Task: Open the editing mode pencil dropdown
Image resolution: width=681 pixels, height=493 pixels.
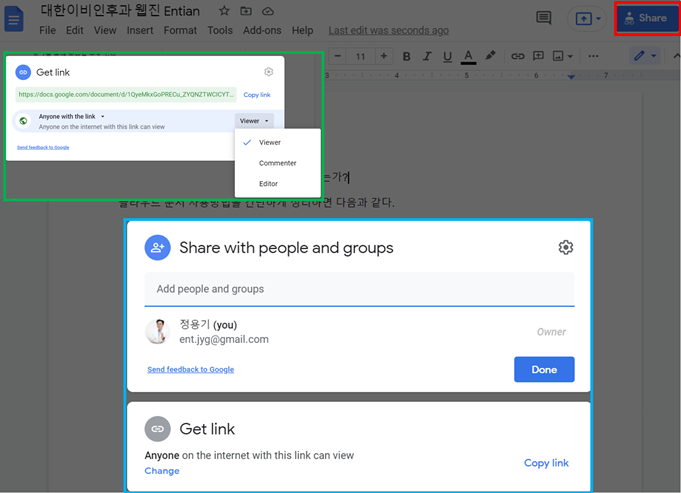Action: point(645,56)
